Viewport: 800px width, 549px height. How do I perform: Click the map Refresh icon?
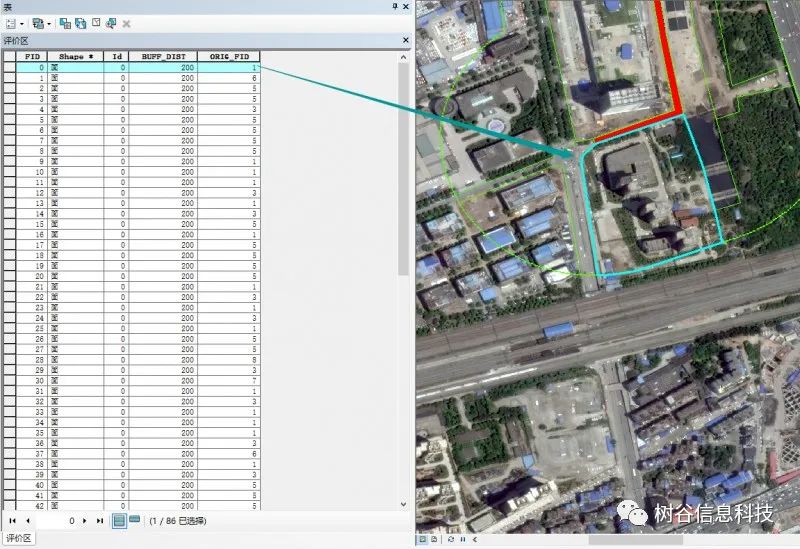(x=451, y=539)
